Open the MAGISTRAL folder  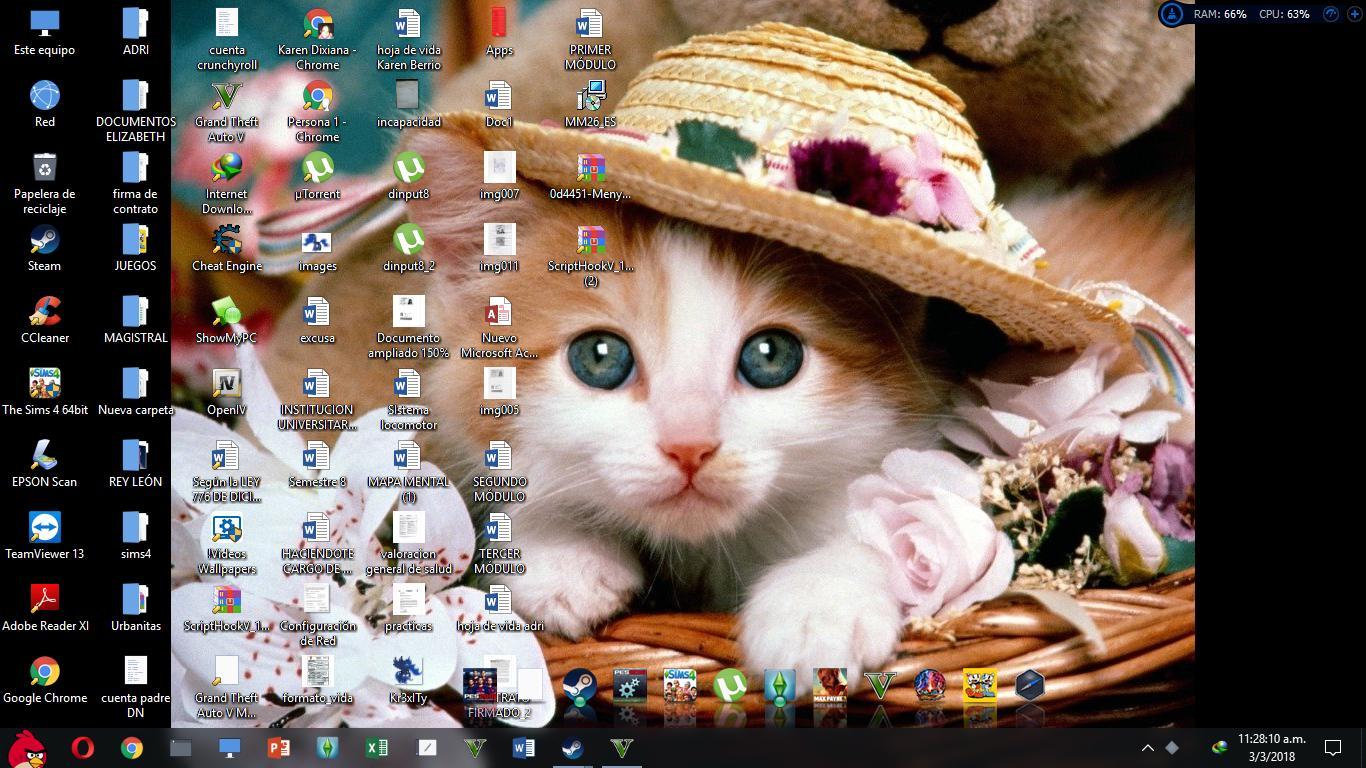click(x=136, y=319)
